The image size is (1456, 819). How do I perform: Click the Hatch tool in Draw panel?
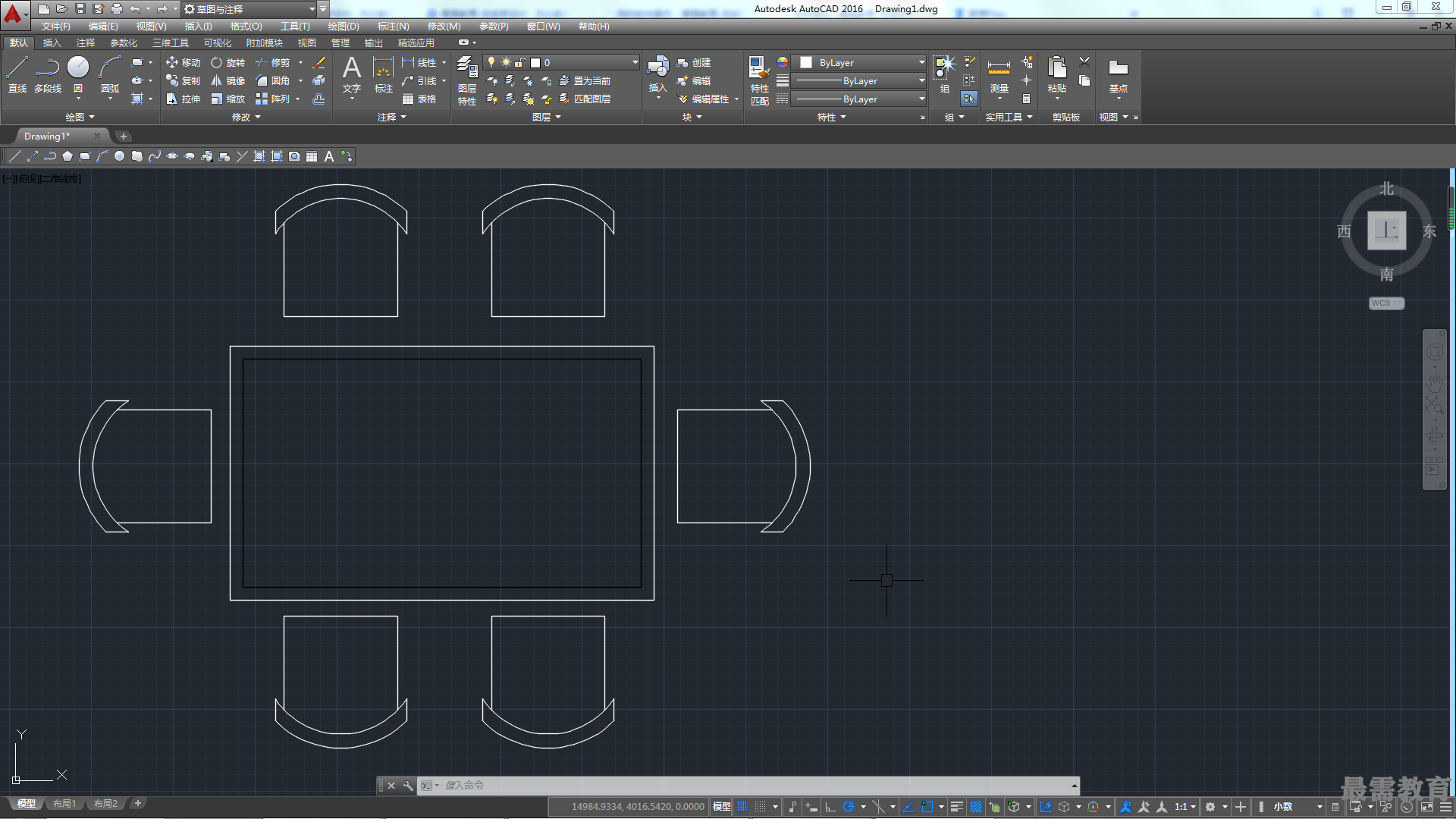click(x=137, y=99)
